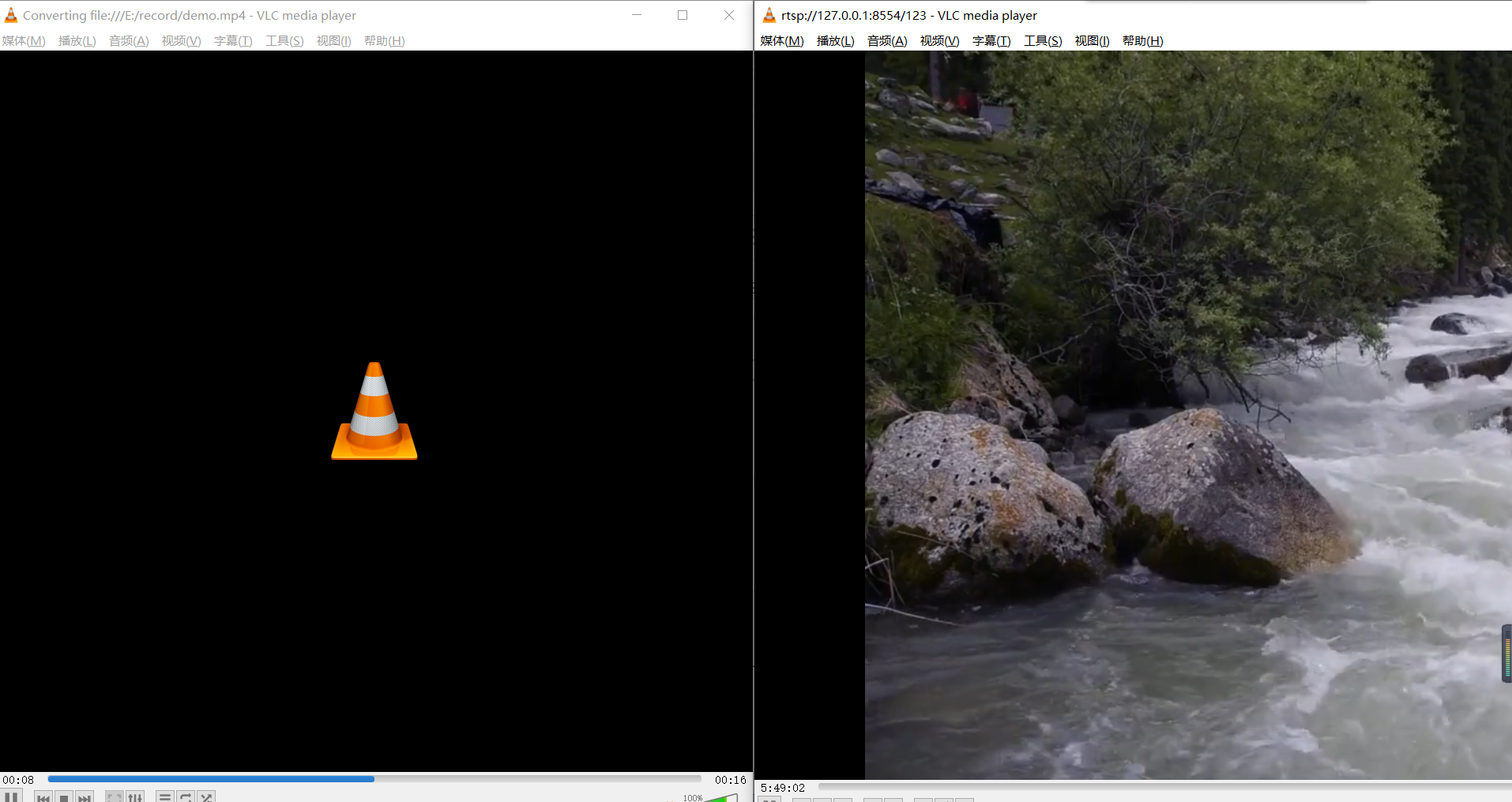Open extended settings via equalizer icon
The height and width of the screenshot is (802, 1512).
(135, 796)
